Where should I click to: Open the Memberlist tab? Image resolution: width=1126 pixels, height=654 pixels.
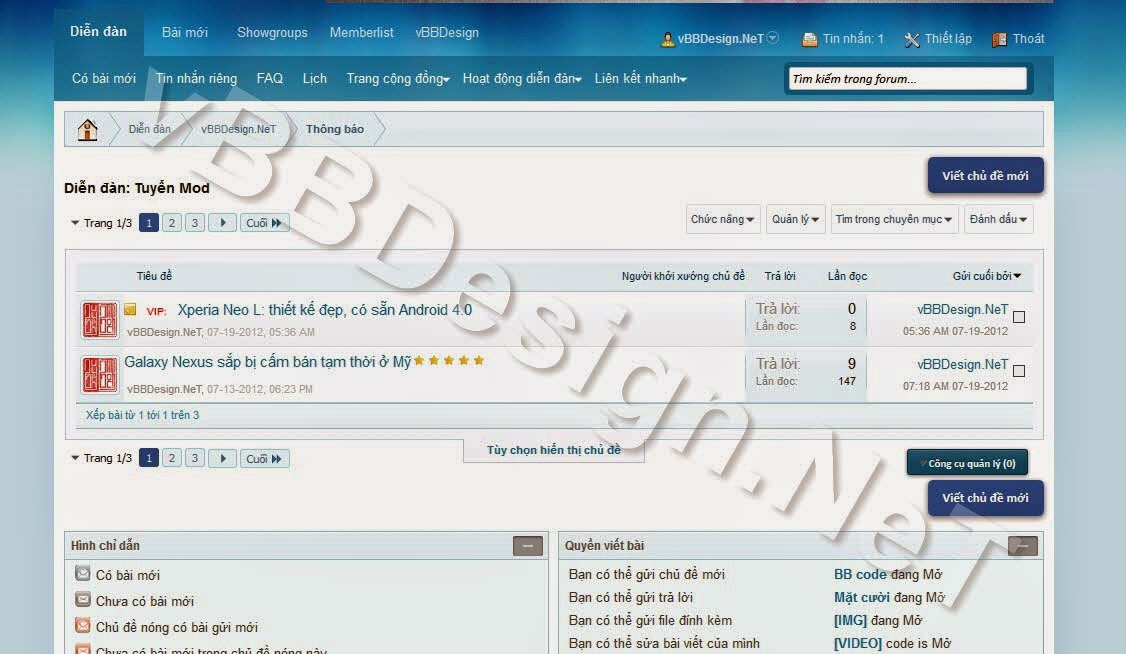click(x=361, y=32)
